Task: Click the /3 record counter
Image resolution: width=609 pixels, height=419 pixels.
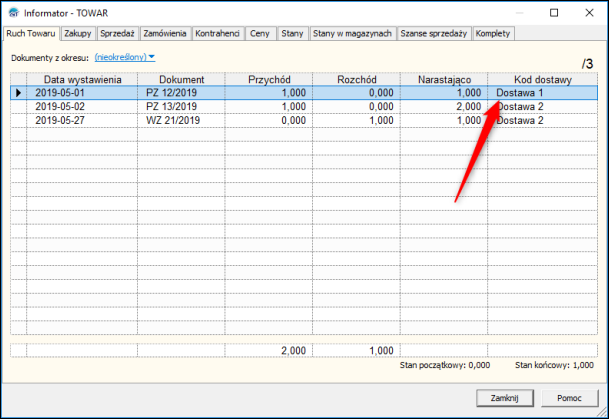Action: click(588, 64)
